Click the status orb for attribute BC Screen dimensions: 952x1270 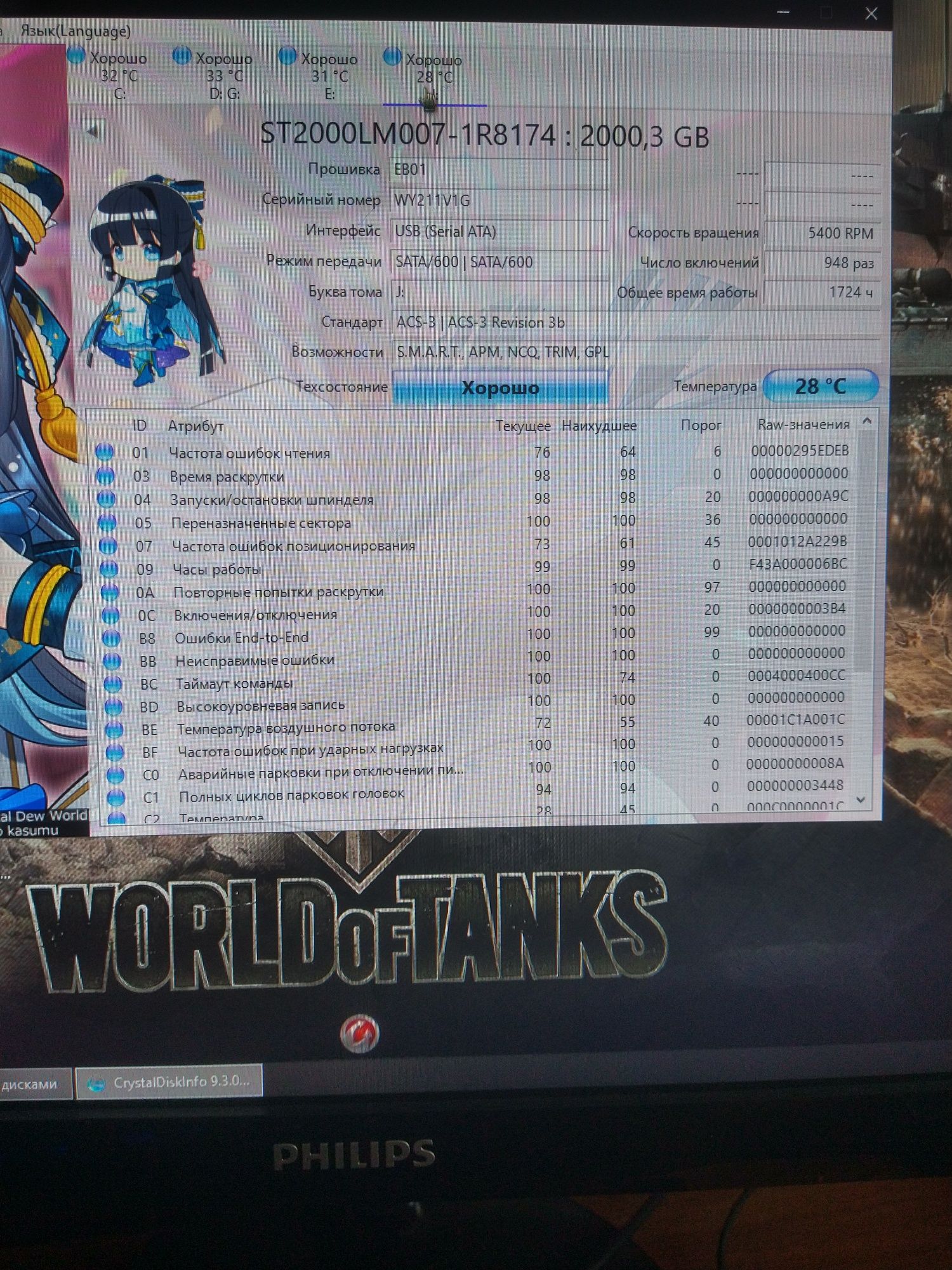(113, 685)
